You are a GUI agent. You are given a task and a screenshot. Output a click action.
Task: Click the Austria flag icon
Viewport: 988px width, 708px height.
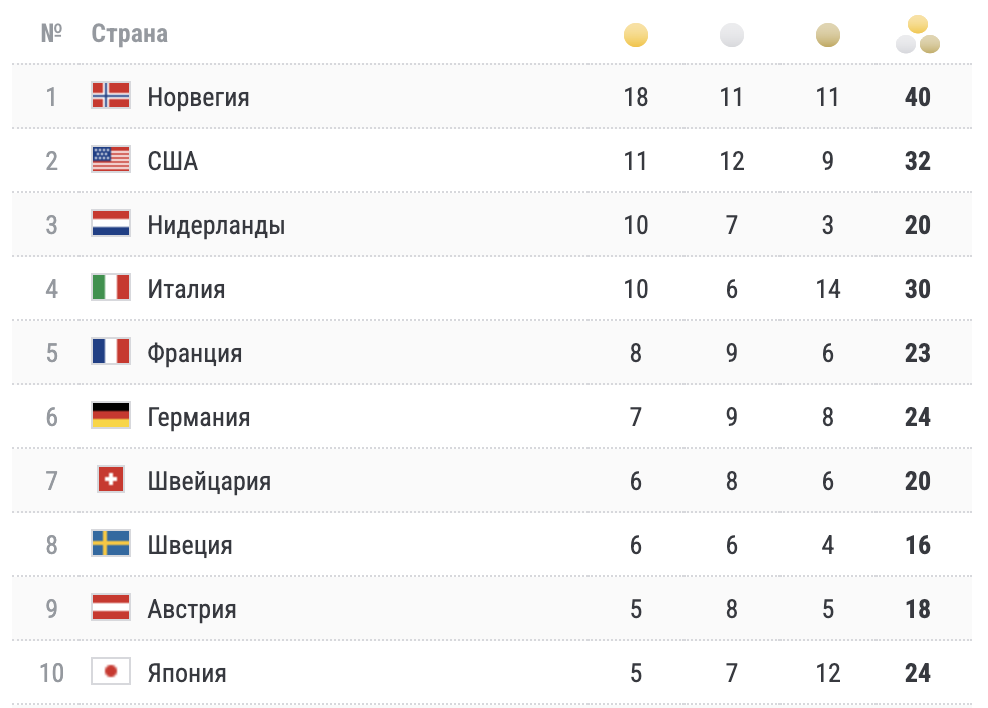click(111, 608)
